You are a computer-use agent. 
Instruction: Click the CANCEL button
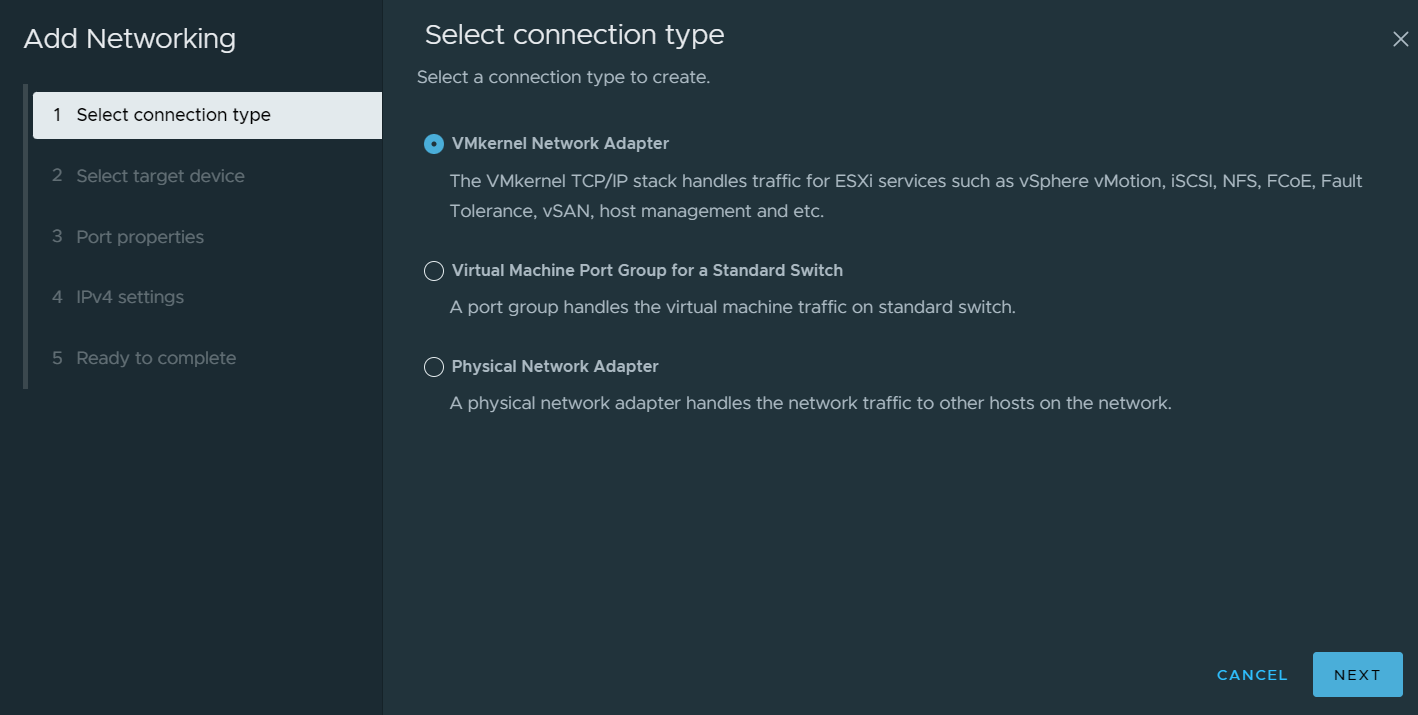tap(1252, 675)
